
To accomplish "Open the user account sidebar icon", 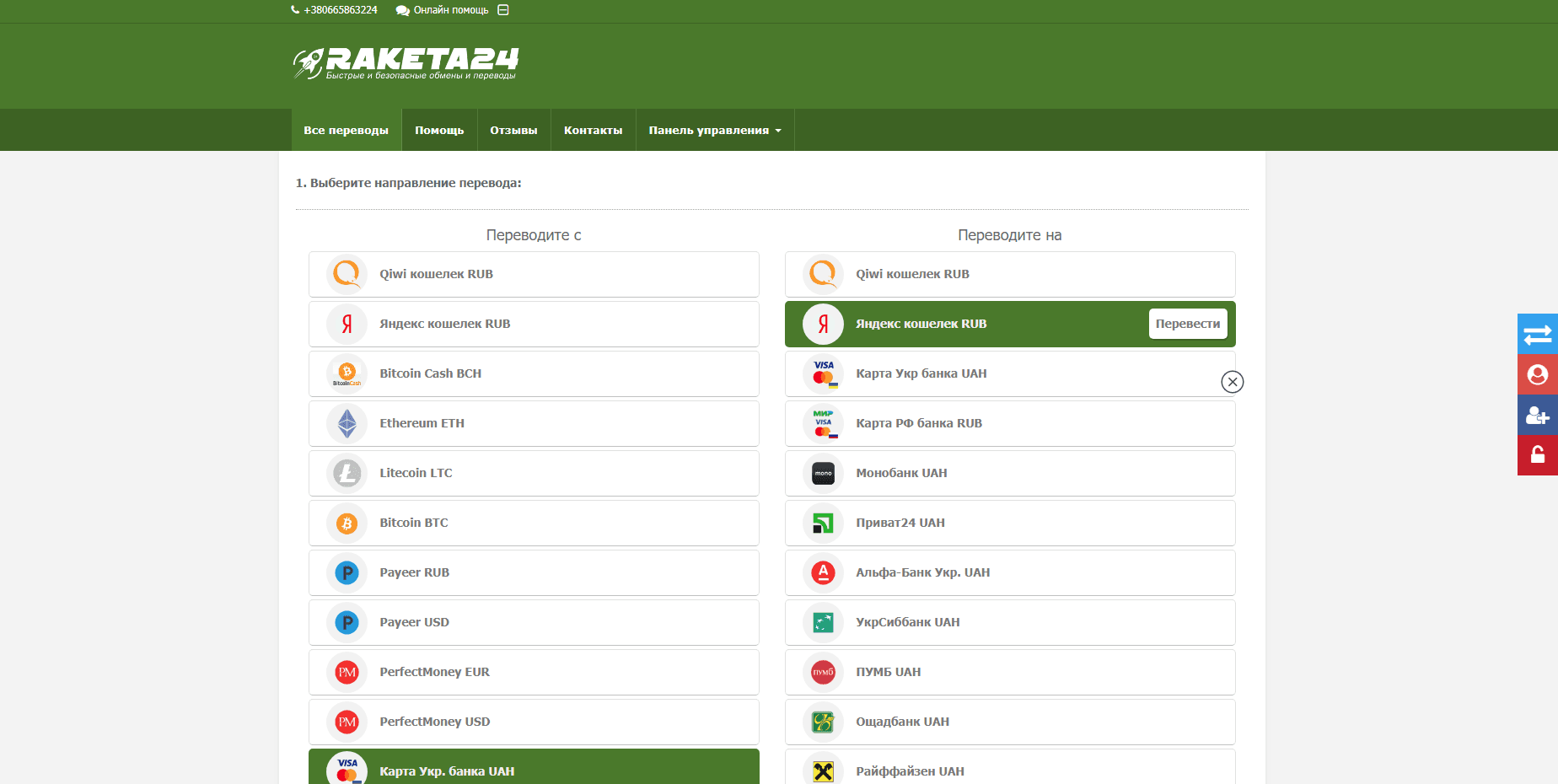I will pos(1537,374).
